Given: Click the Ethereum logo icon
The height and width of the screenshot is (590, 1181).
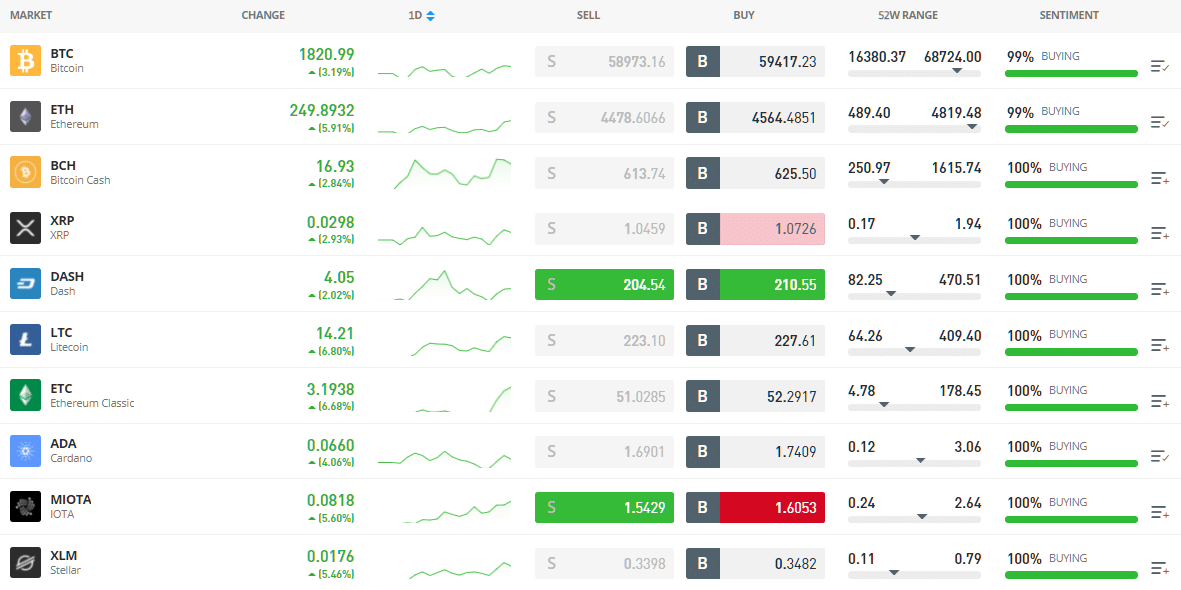Looking at the screenshot, I should coord(26,117).
